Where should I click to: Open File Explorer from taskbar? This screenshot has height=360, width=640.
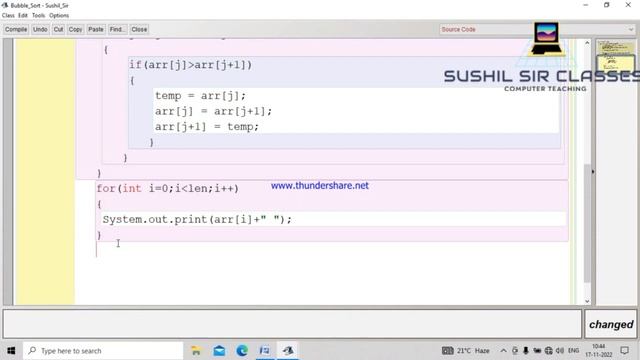coord(196,351)
